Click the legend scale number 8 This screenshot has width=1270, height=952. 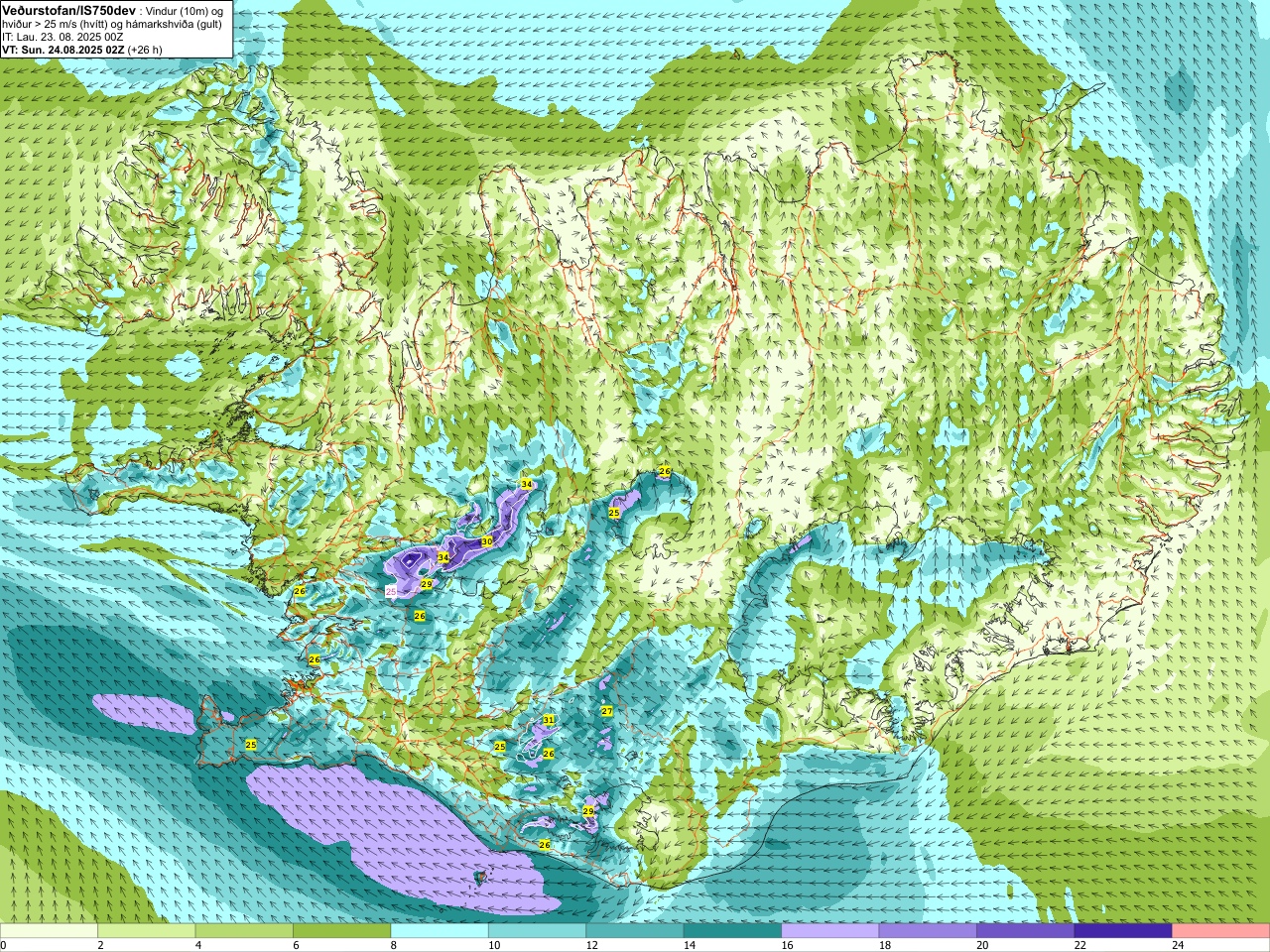click(x=394, y=945)
